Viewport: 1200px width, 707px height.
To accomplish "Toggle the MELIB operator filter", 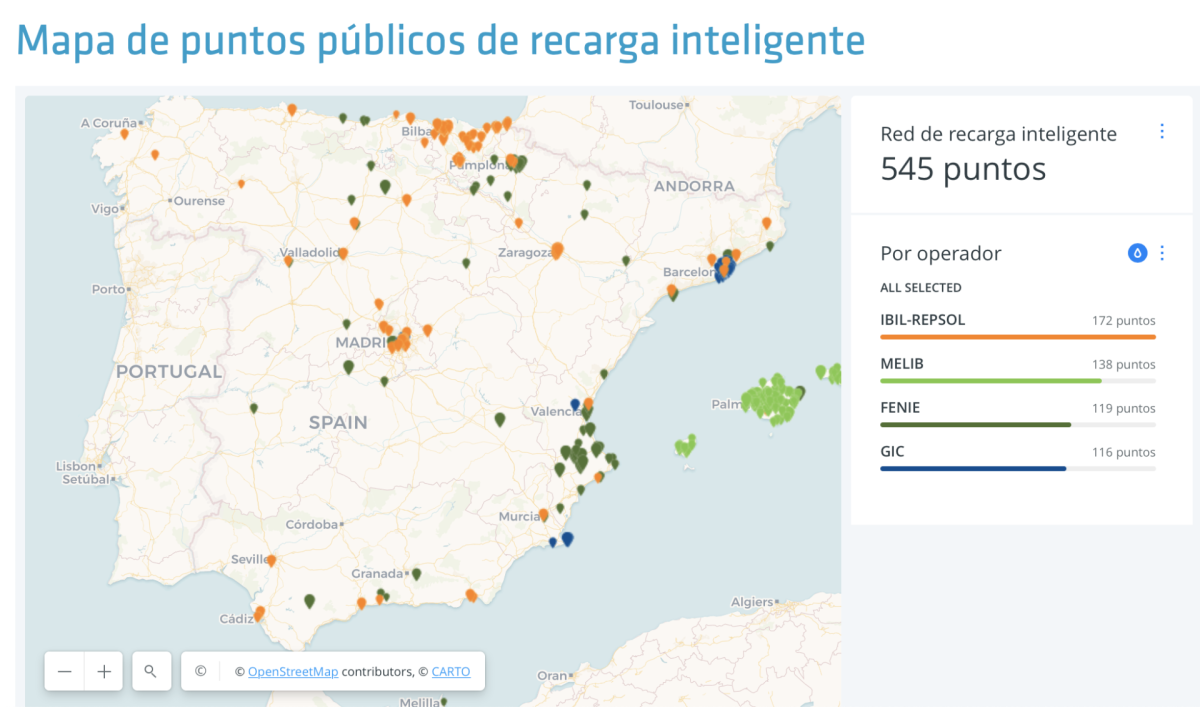I will coord(902,363).
